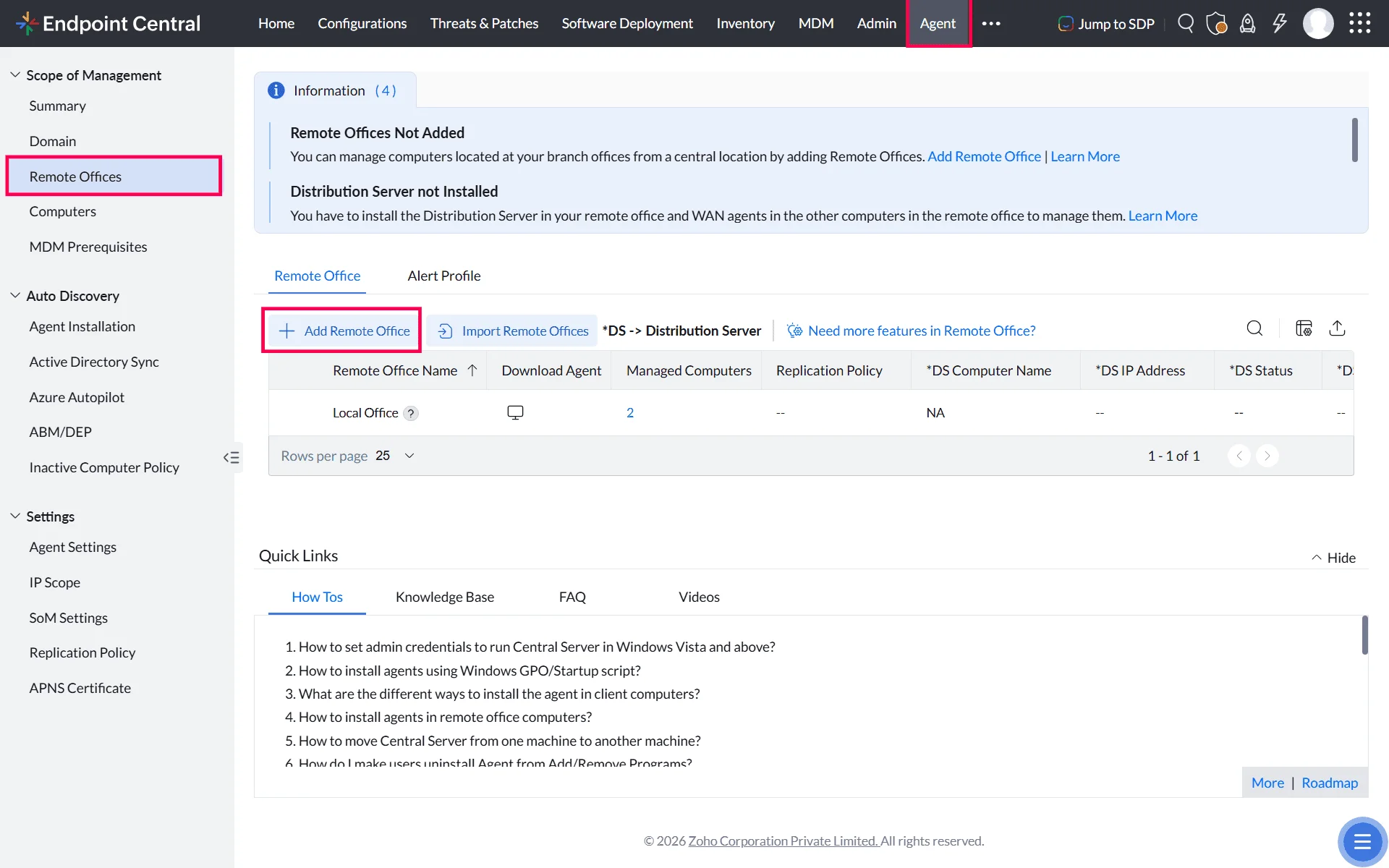This screenshot has height=868, width=1389.
Task: Click managed computers count 2
Action: (630, 412)
